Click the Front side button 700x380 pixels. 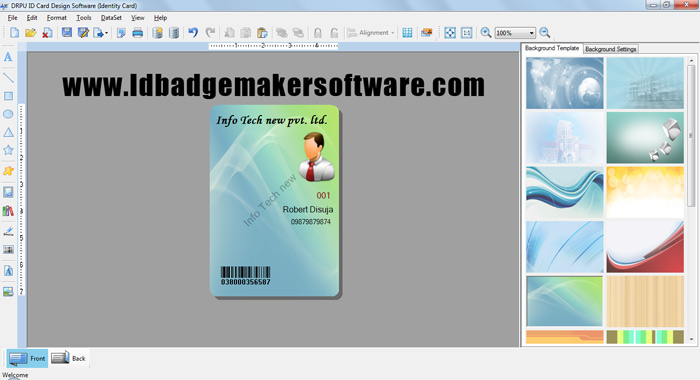coord(27,358)
